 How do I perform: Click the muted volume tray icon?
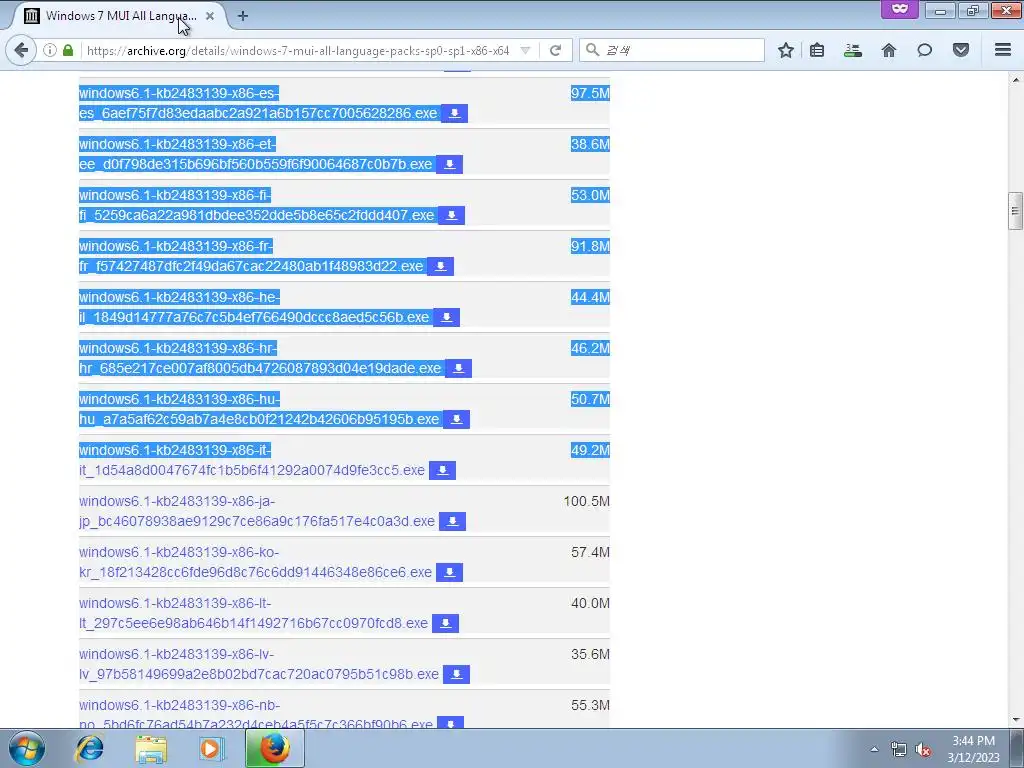click(x=923, y=750)
